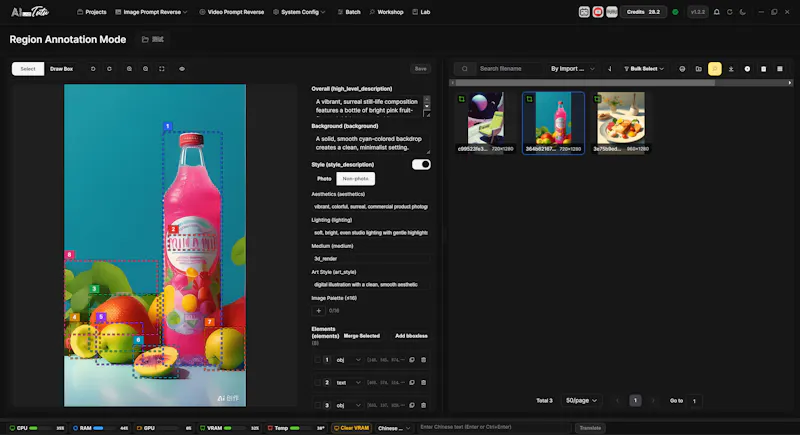Click the smiley face icon in gallery toolbar
800x435 pixels.
click(x=682, y=69)
